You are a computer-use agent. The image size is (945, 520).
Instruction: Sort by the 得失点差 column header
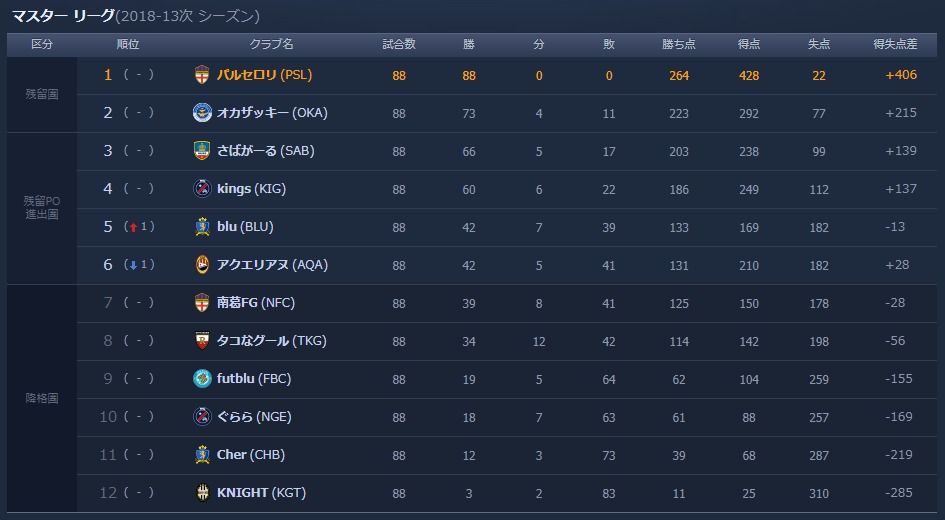click(x=895, y=44)
